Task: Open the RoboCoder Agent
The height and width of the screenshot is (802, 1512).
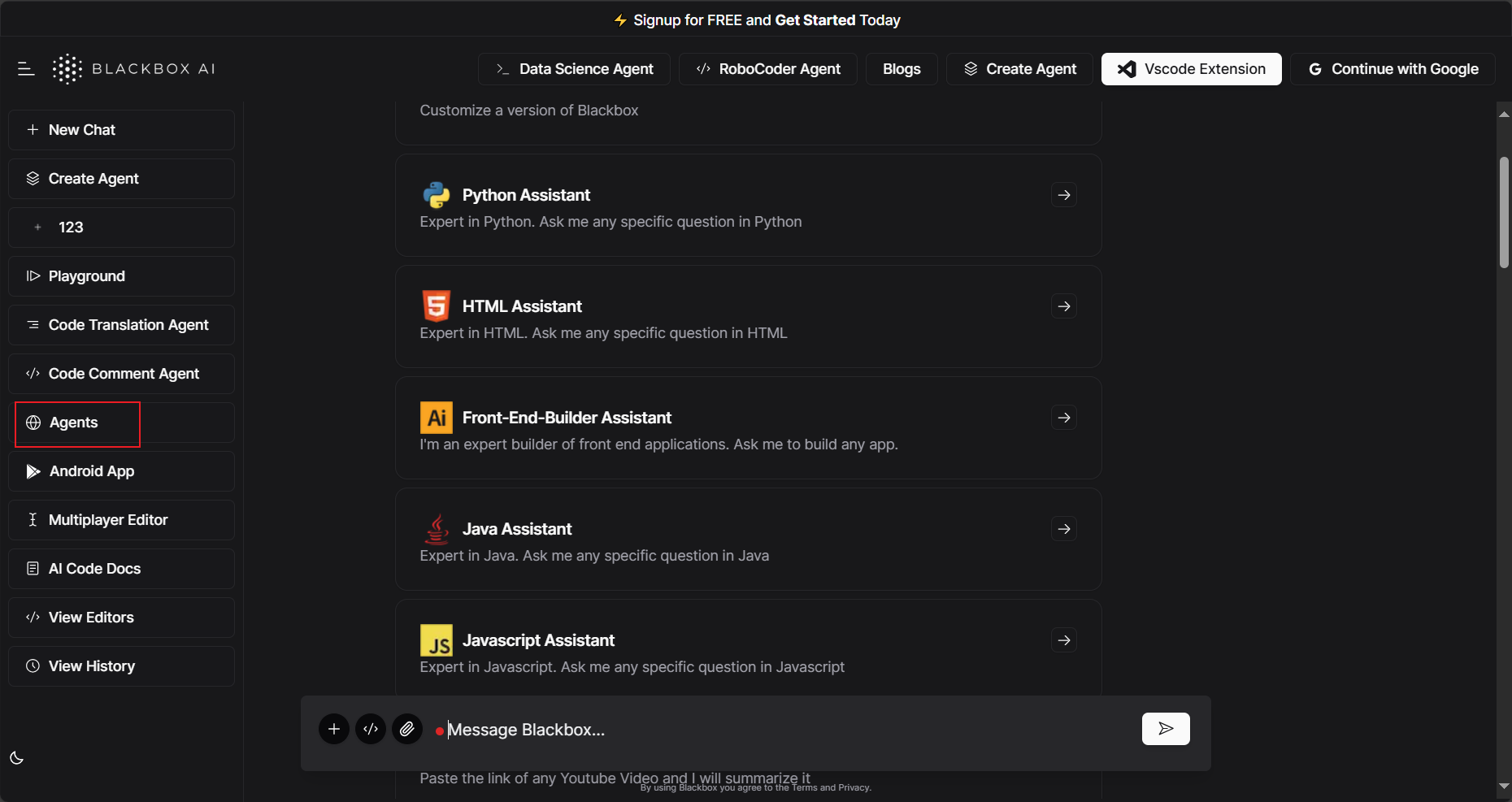Action: (767, 69)
